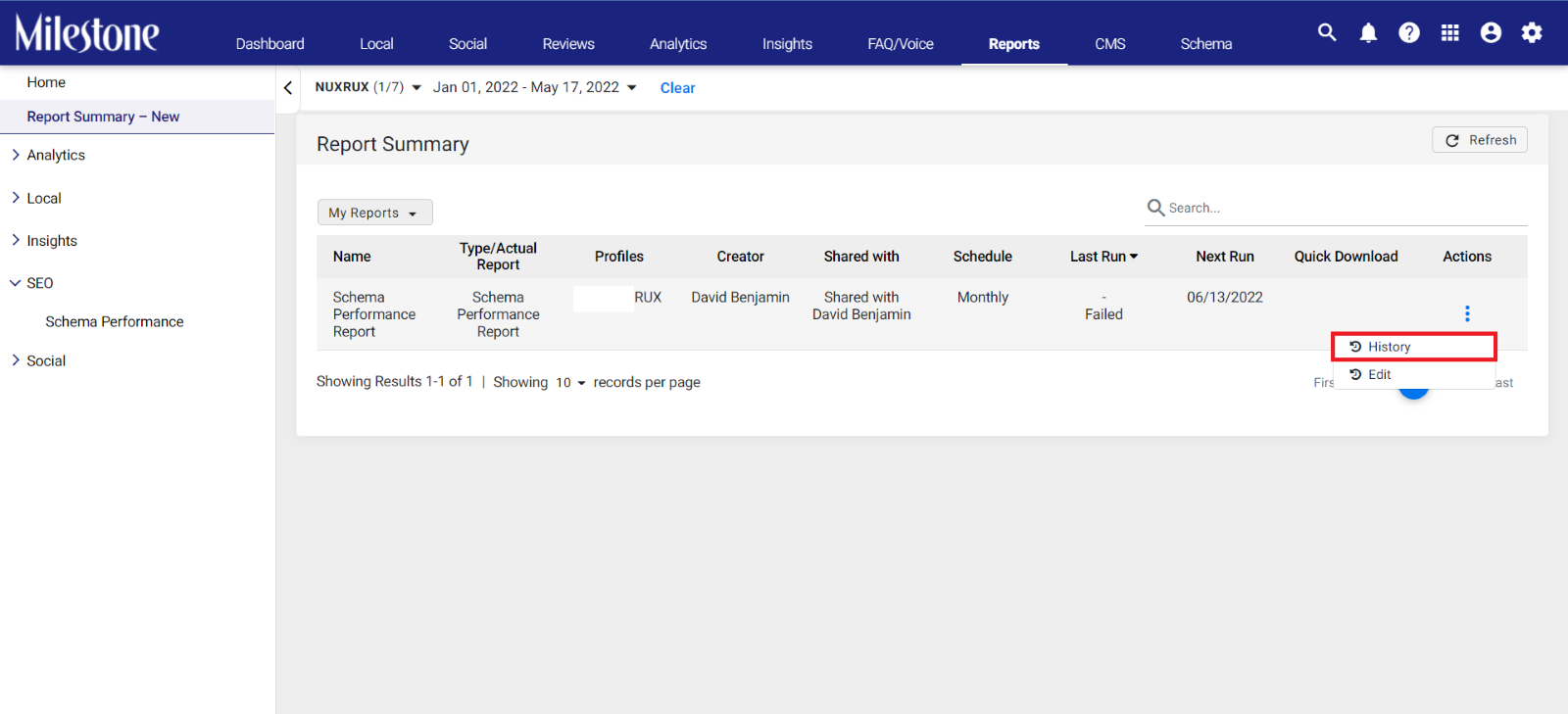1568x714 pixels.
Task: Expand the Insights section in sidebar
Action: tap(16, 240)
